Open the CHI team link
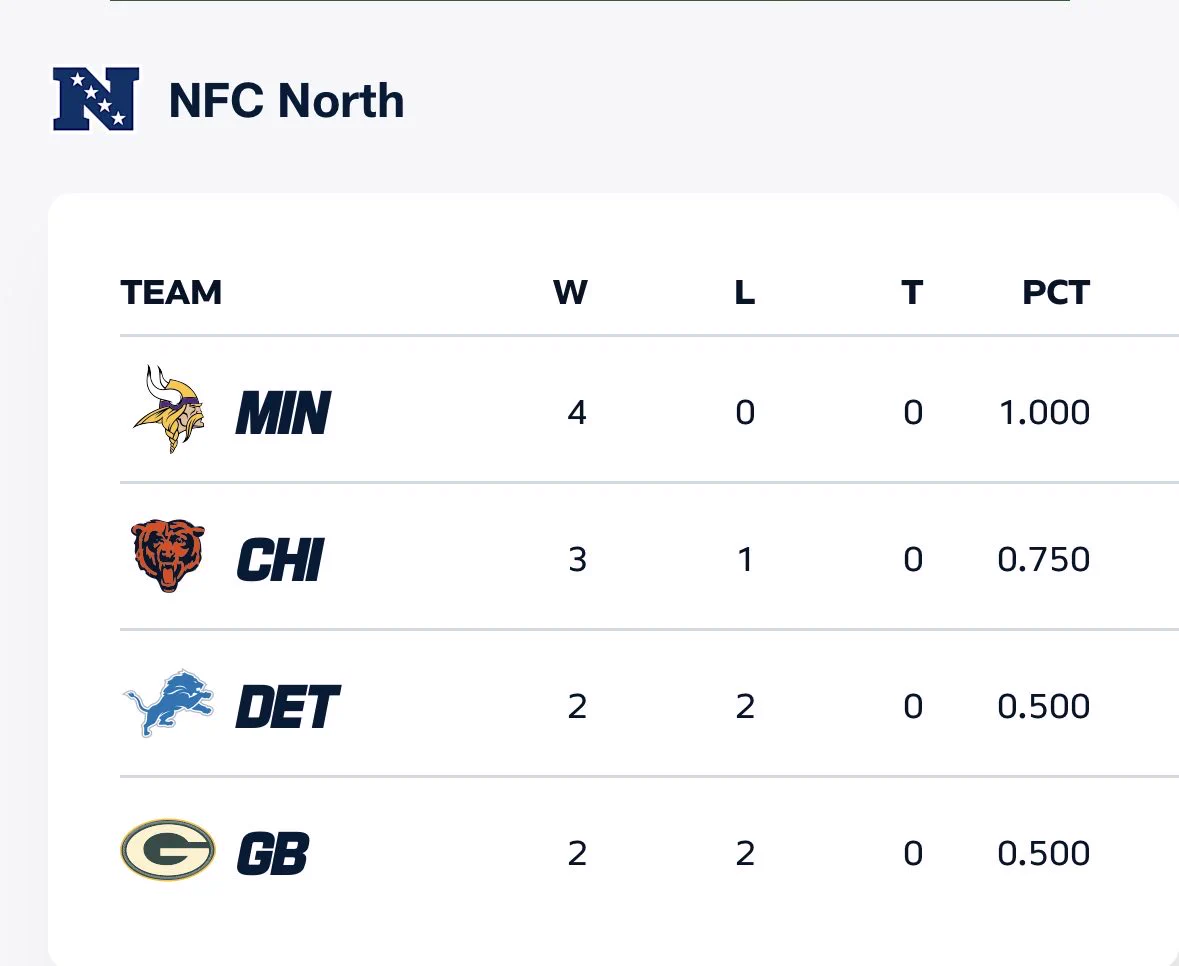Viewport: 1179px width, 966px height. point(280,559)
